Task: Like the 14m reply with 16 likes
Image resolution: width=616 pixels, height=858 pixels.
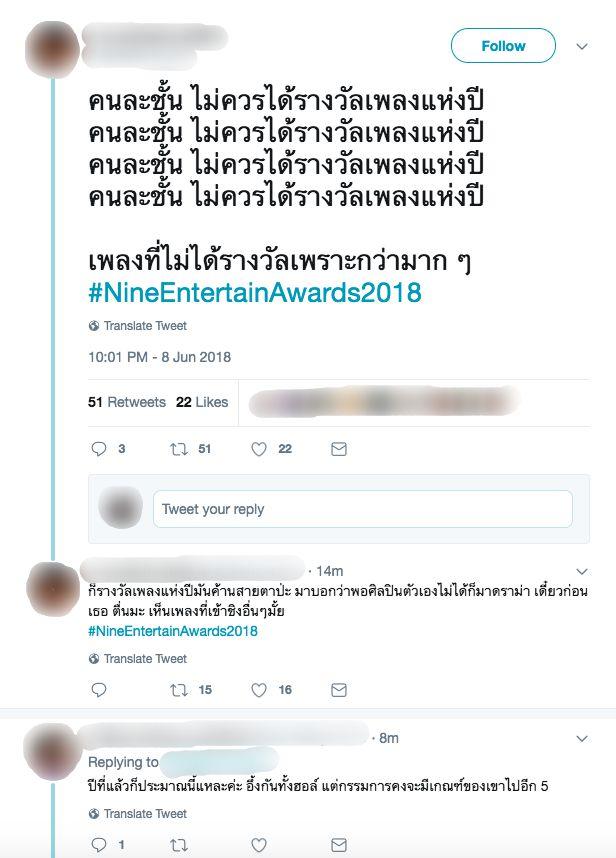Action: coord(259,690)
